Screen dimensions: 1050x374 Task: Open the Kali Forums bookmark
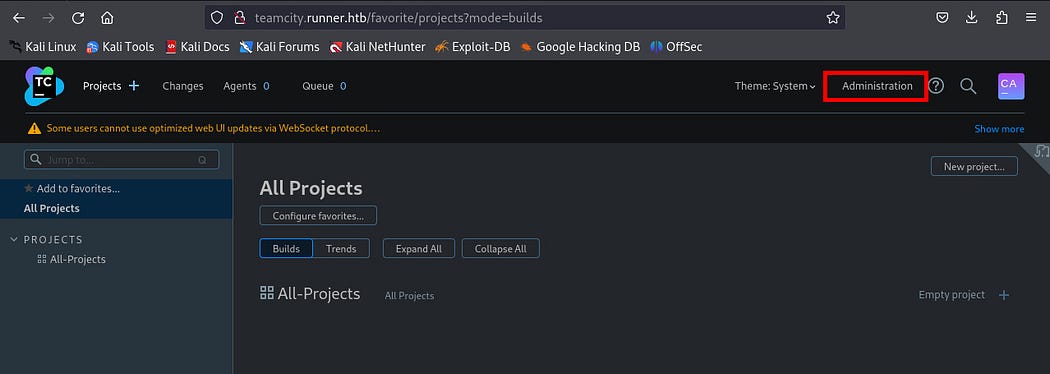(x=279, y=47)
